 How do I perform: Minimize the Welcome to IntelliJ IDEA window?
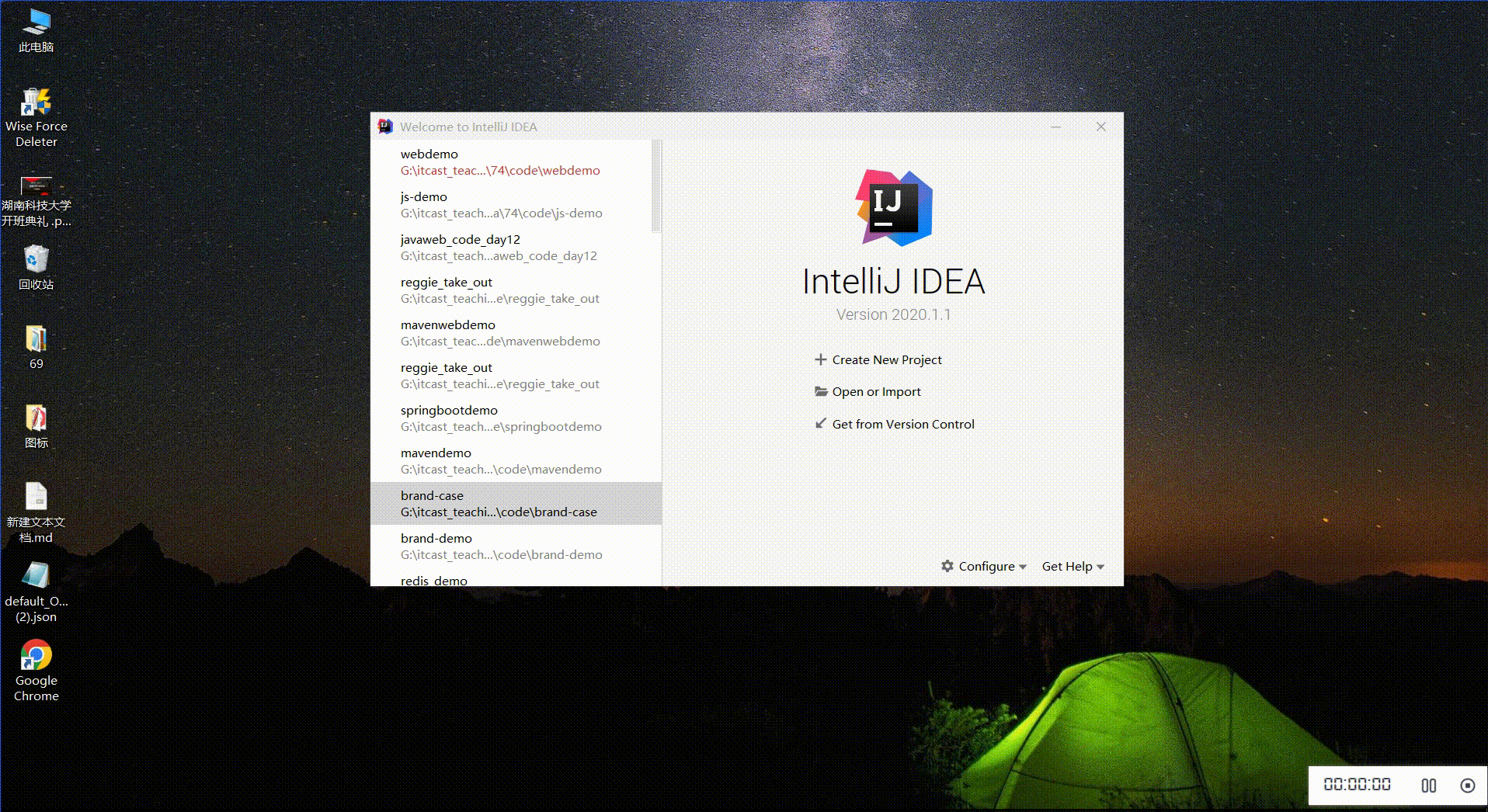point(1056,127)
